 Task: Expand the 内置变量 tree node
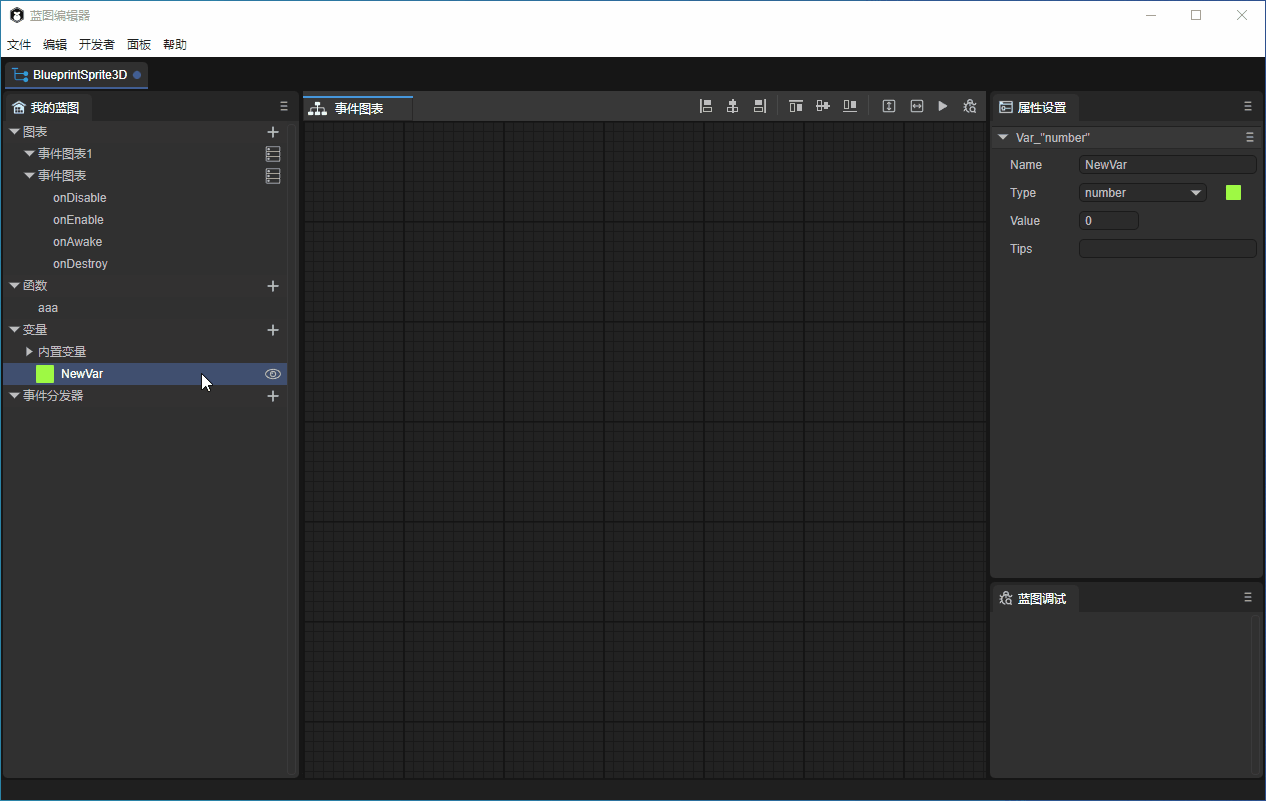pos(29,352)
